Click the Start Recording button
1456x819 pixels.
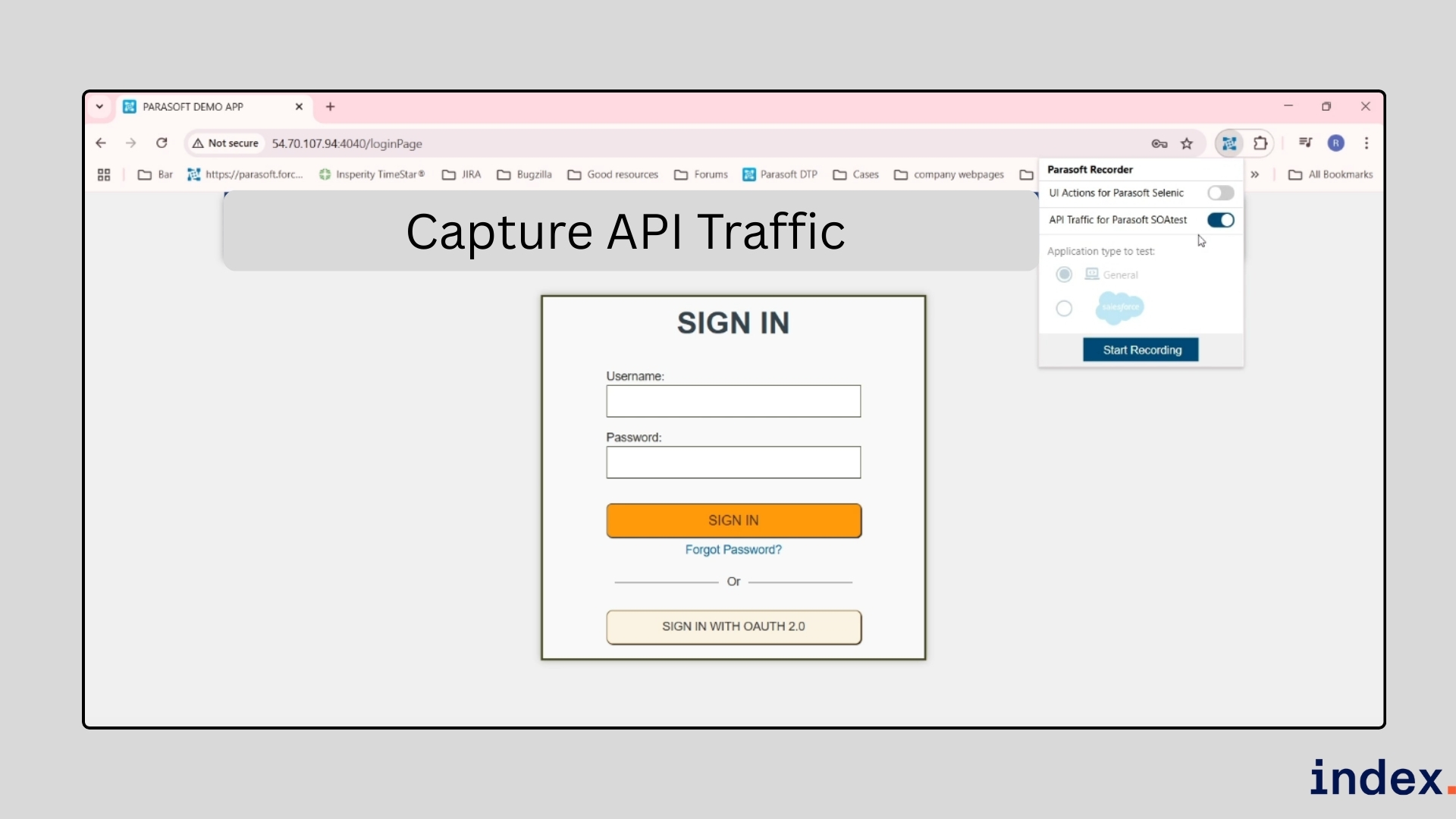tap(1141, 350)
